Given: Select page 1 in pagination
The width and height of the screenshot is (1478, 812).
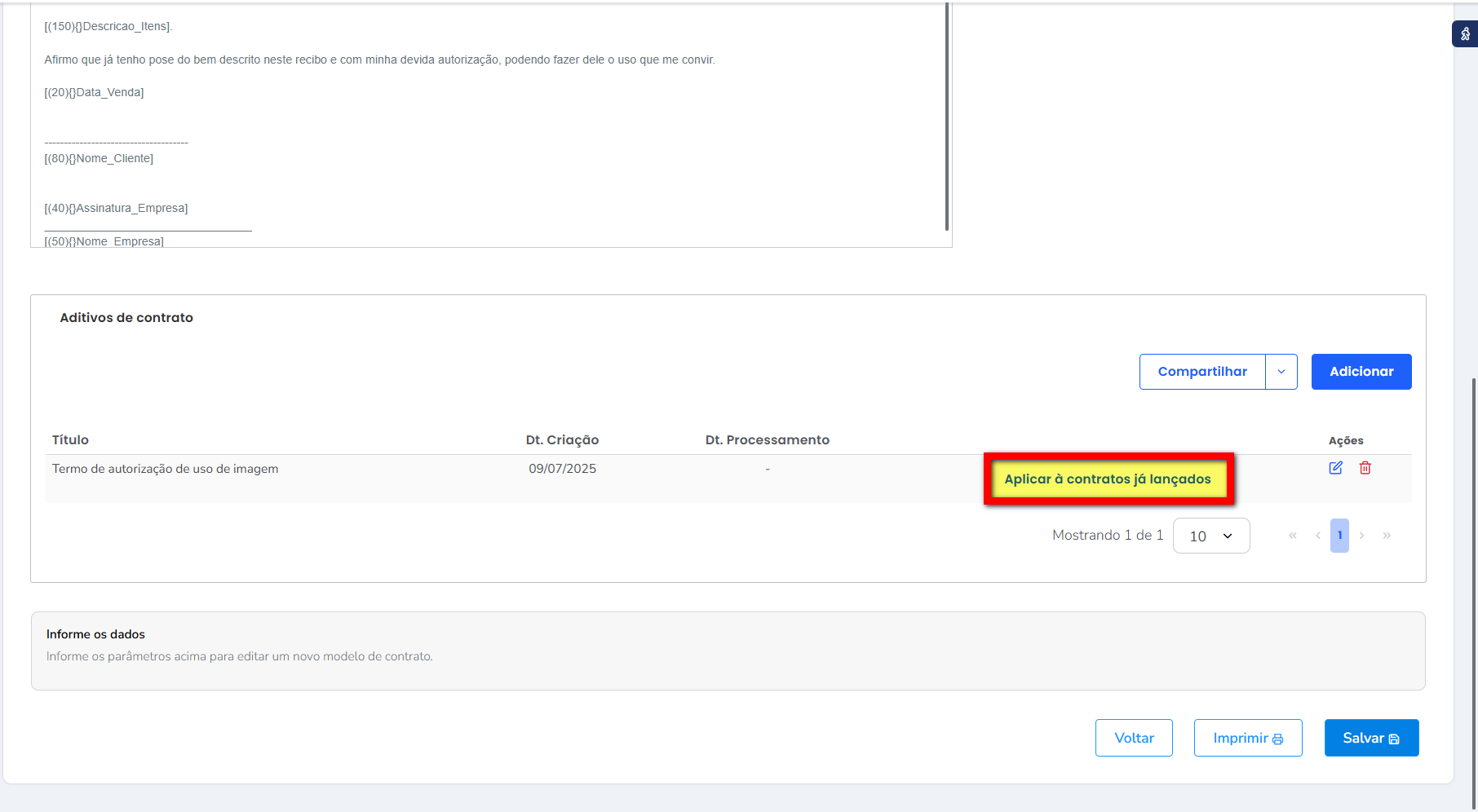Looking at the screenshot, I should tap(1339, 536).
